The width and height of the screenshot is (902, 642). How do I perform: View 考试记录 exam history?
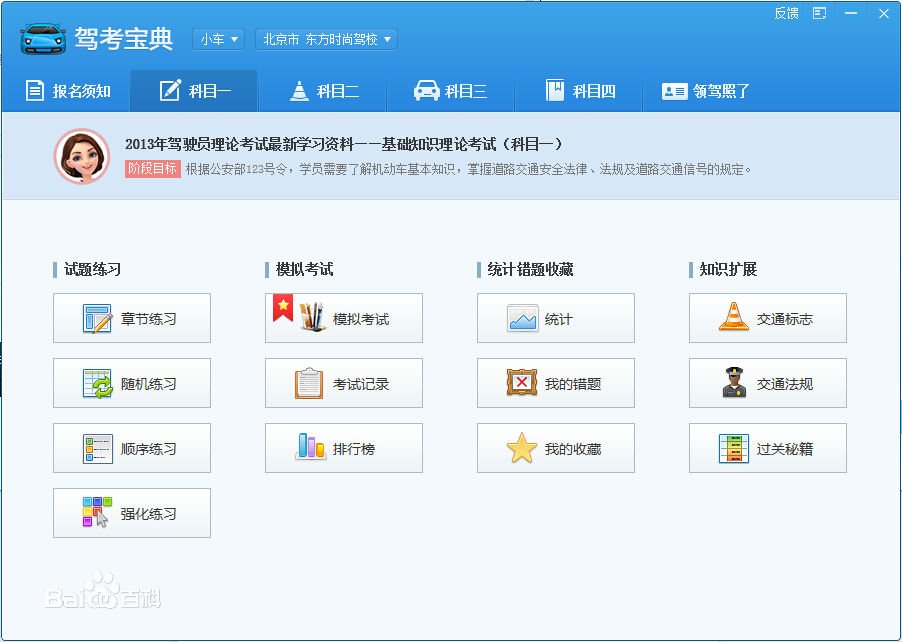[x=343, y=383]
